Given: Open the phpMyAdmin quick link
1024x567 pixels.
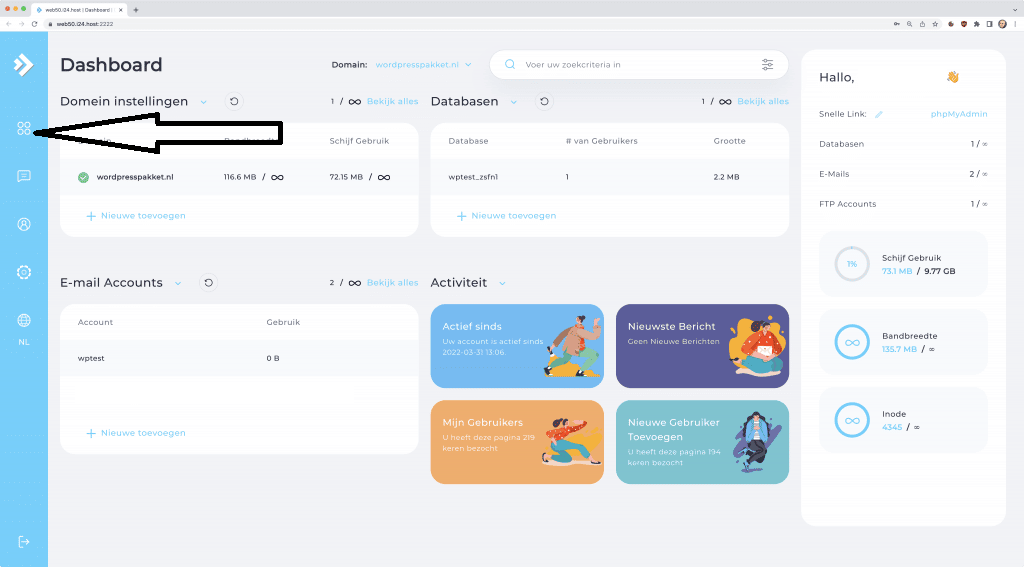Looking at the screenshot, I should [x=959, y=114].
